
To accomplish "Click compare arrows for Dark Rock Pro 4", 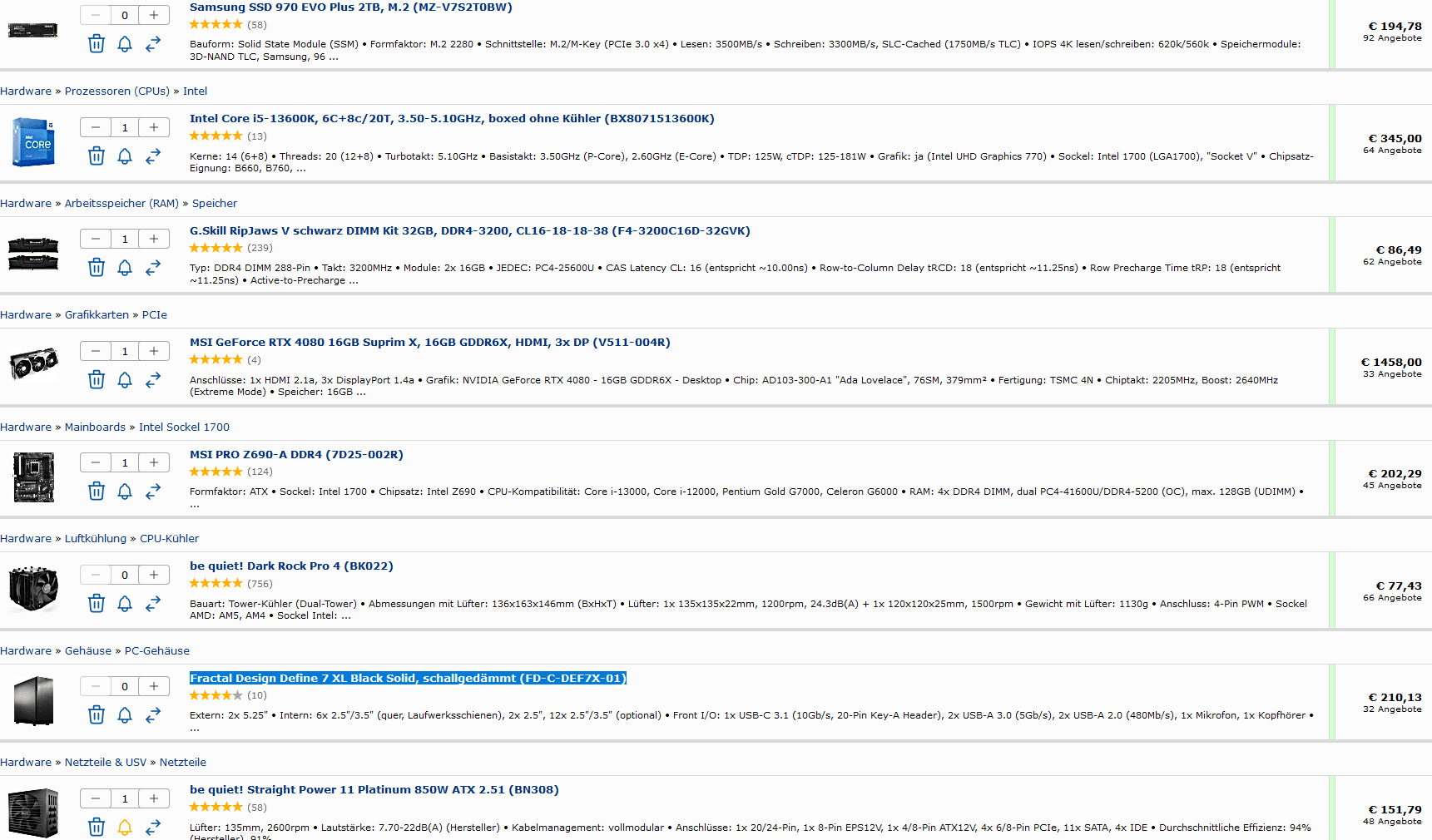I will 153,603.
